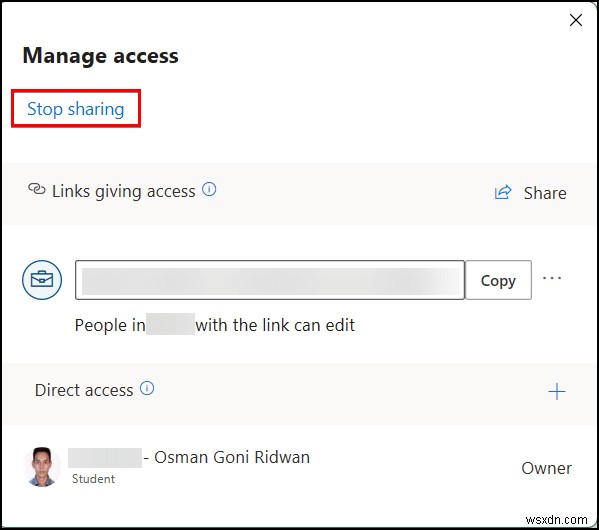Viewport: 599px width, 530px height.
Task: Select the name Osman Goni Ridwan
Action: 232,457
